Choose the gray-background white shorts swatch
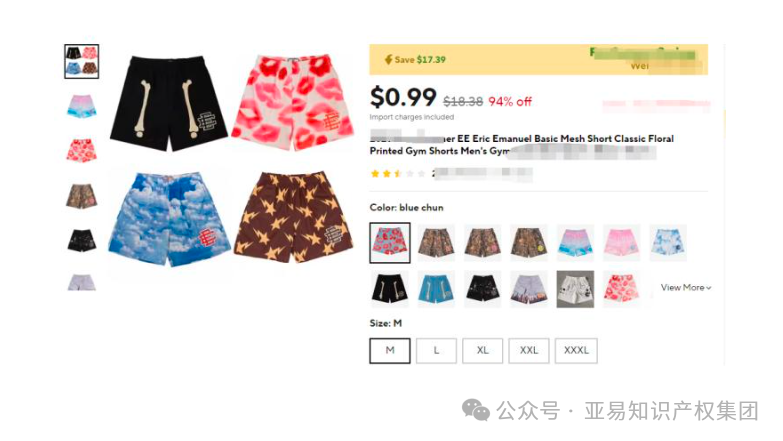 click(x=575, y=289)
